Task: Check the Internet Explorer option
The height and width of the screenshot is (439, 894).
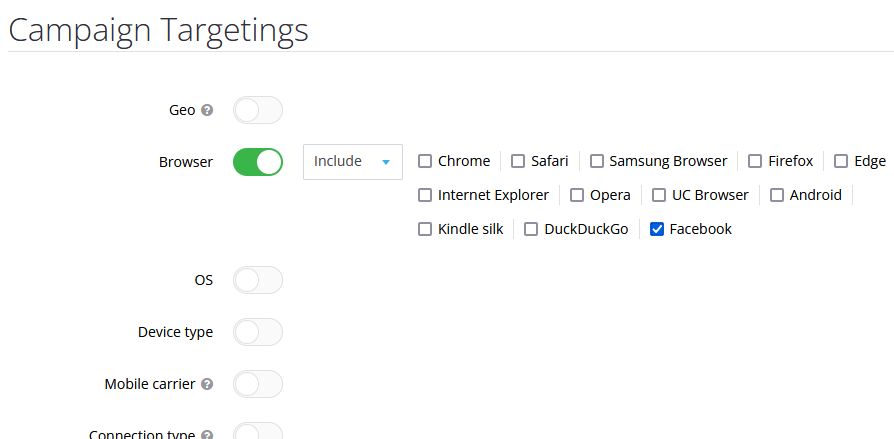Action: (x=425, y=195)
